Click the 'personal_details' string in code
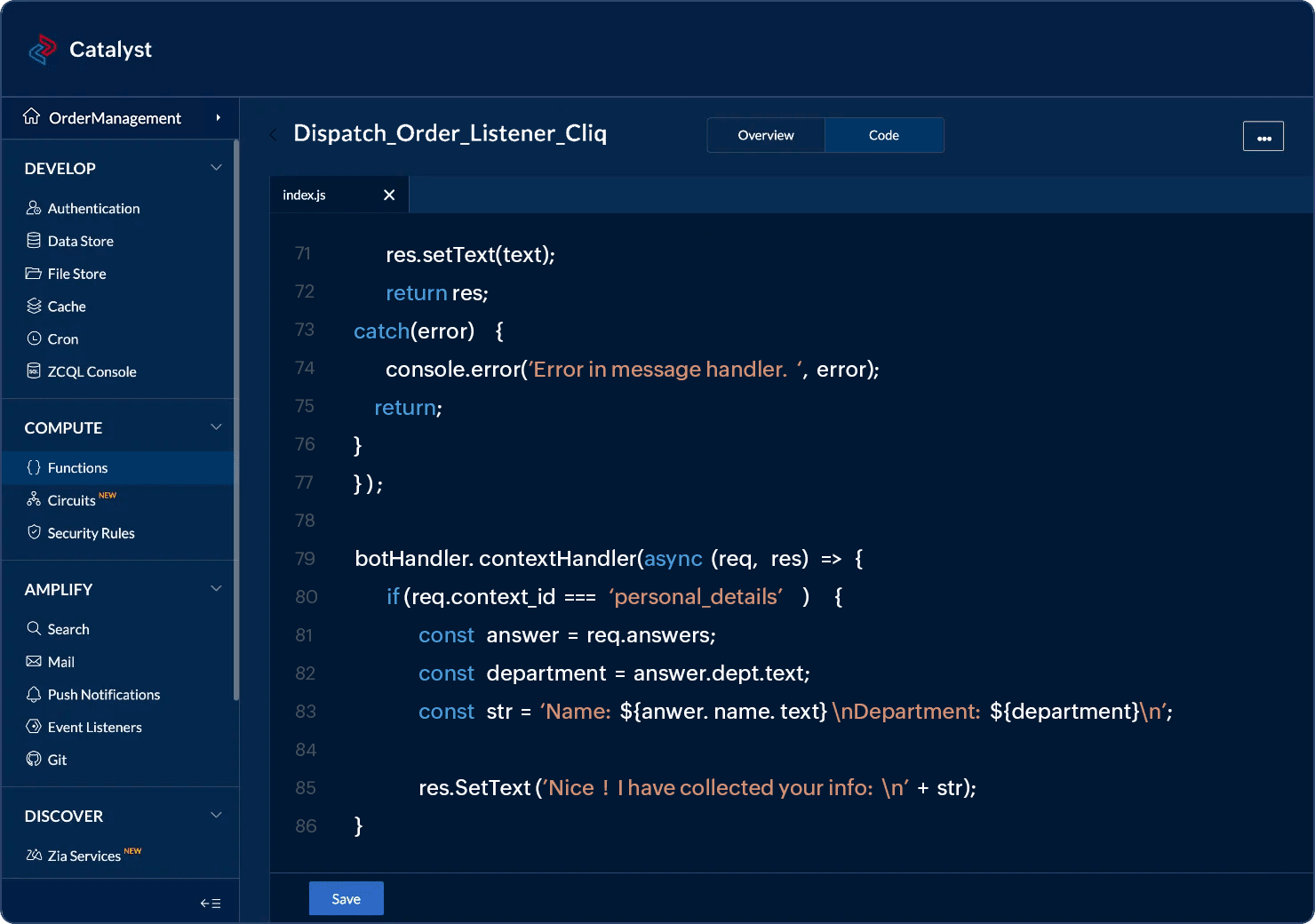1315x924 pixels. tap(696, 597)
